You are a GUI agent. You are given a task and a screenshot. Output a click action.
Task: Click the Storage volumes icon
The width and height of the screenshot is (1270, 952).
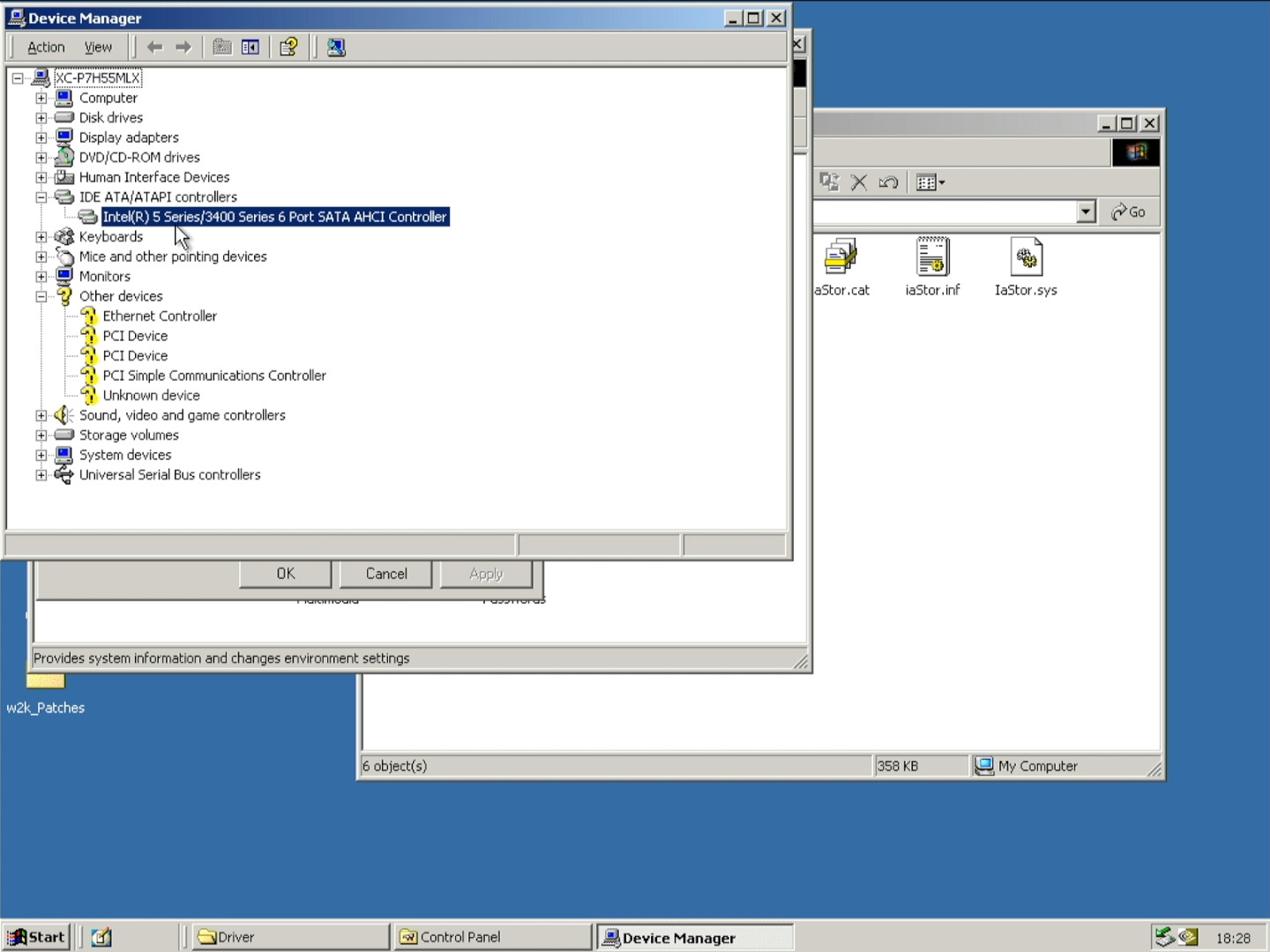(x=64, y=435)
